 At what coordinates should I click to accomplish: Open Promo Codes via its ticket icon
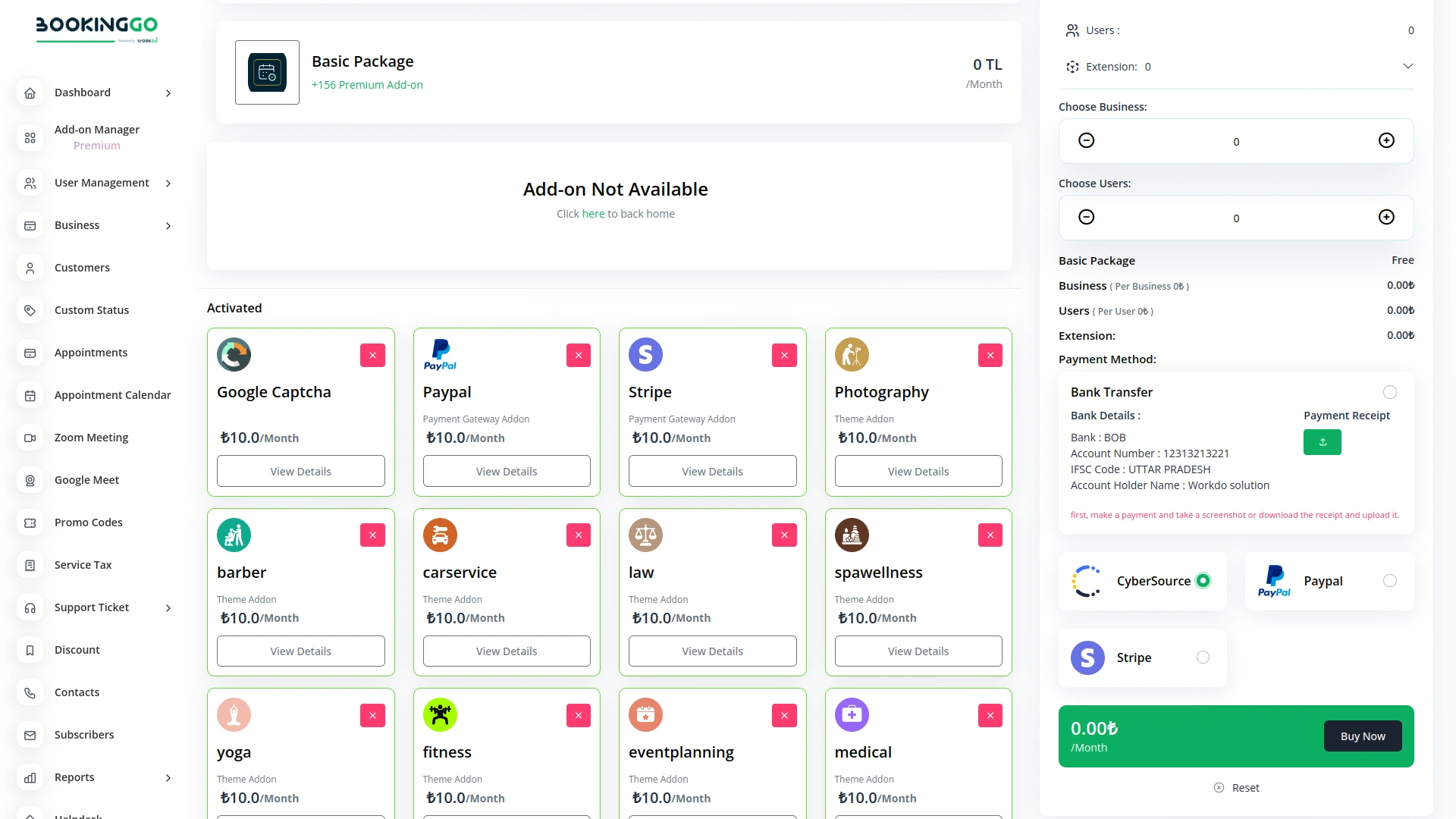tap(30, 522)
